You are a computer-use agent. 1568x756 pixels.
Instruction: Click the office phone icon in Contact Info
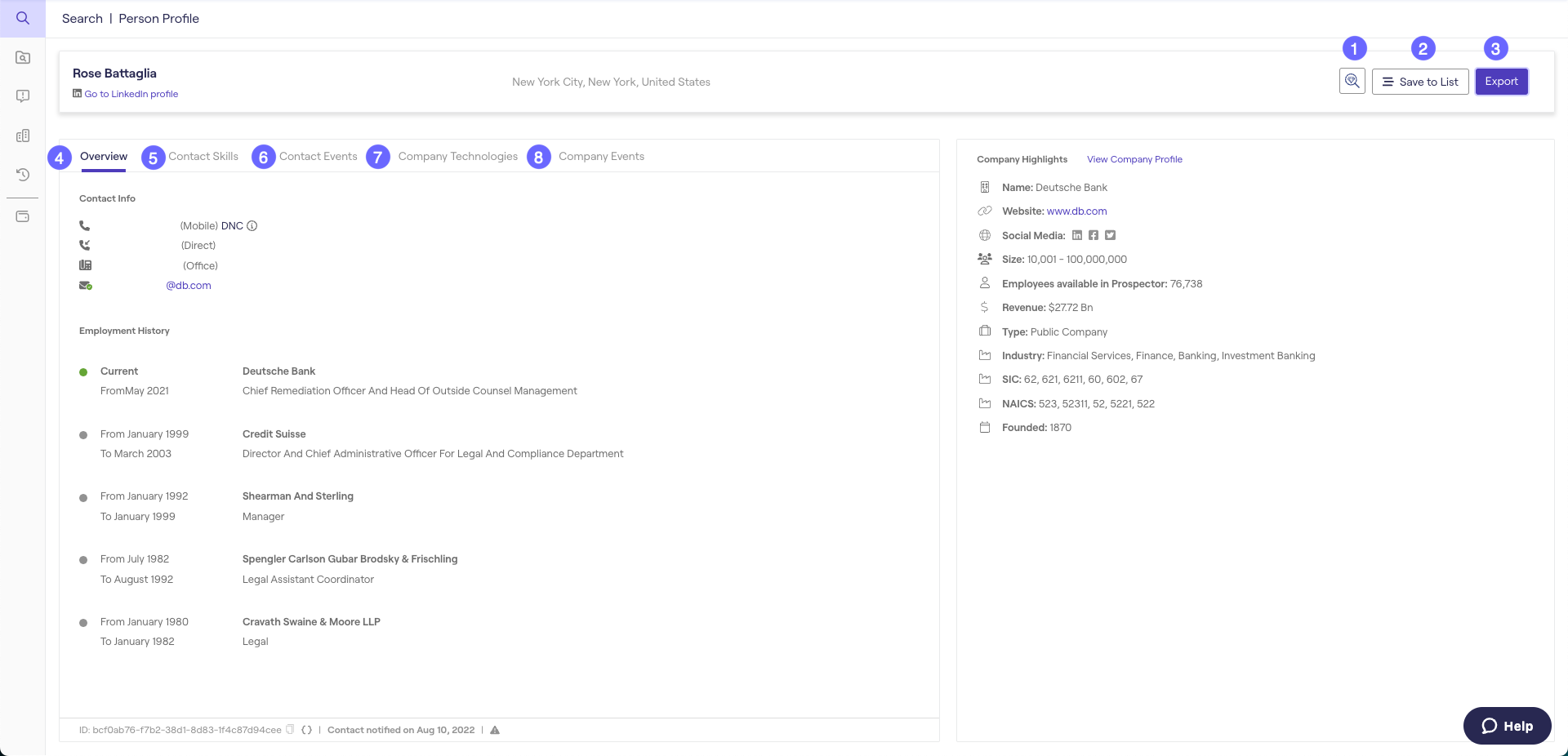[x=85, y=265]
